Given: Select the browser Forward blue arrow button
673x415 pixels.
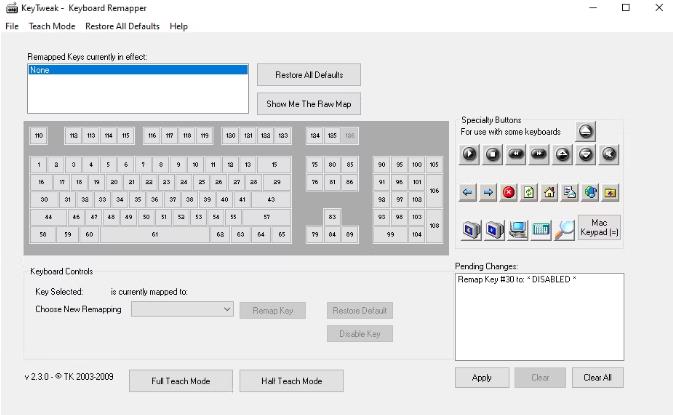Looking at the screenshot, I should point(488,193).
